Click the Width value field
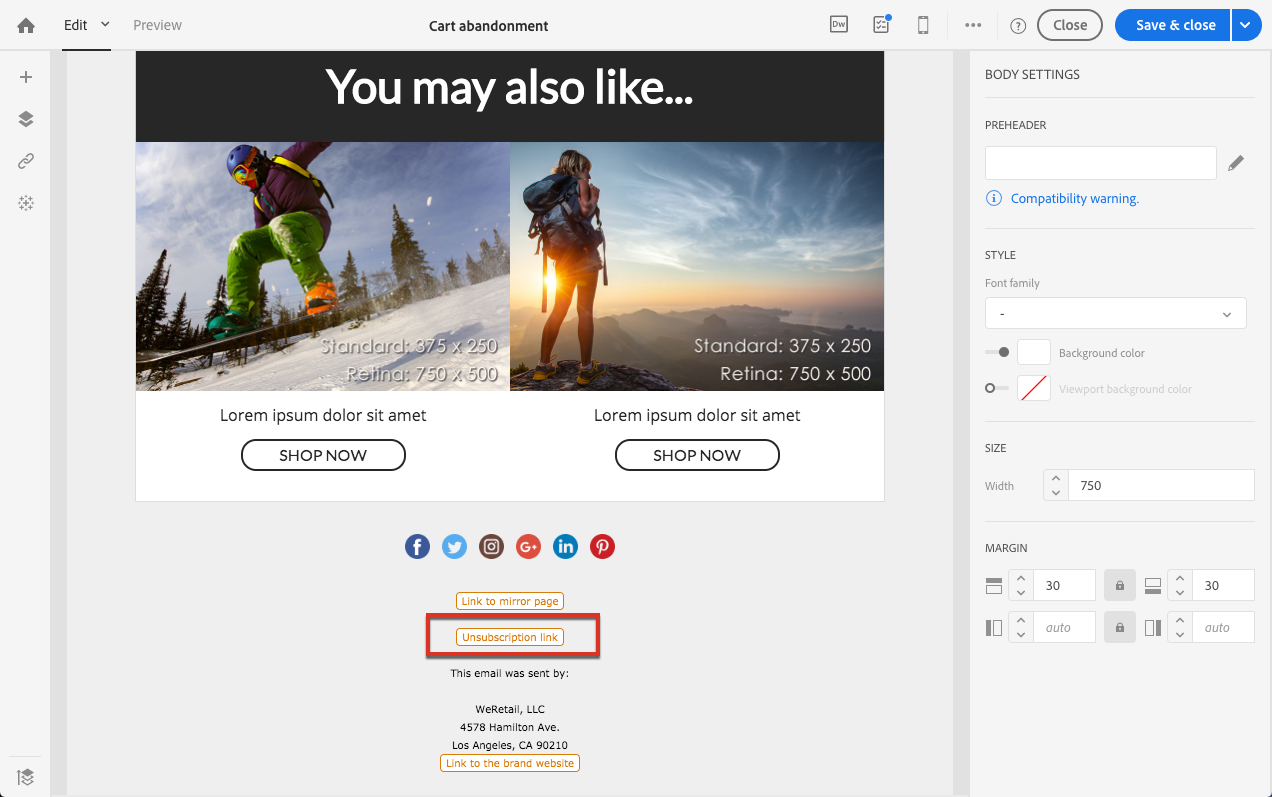 click(1160, 485)
